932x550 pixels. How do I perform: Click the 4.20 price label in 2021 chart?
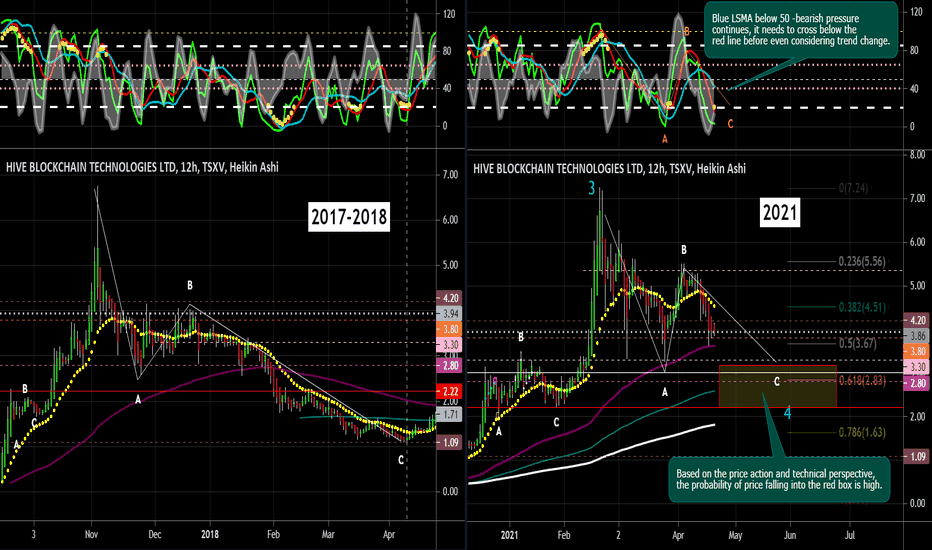[x=917, y=320]
